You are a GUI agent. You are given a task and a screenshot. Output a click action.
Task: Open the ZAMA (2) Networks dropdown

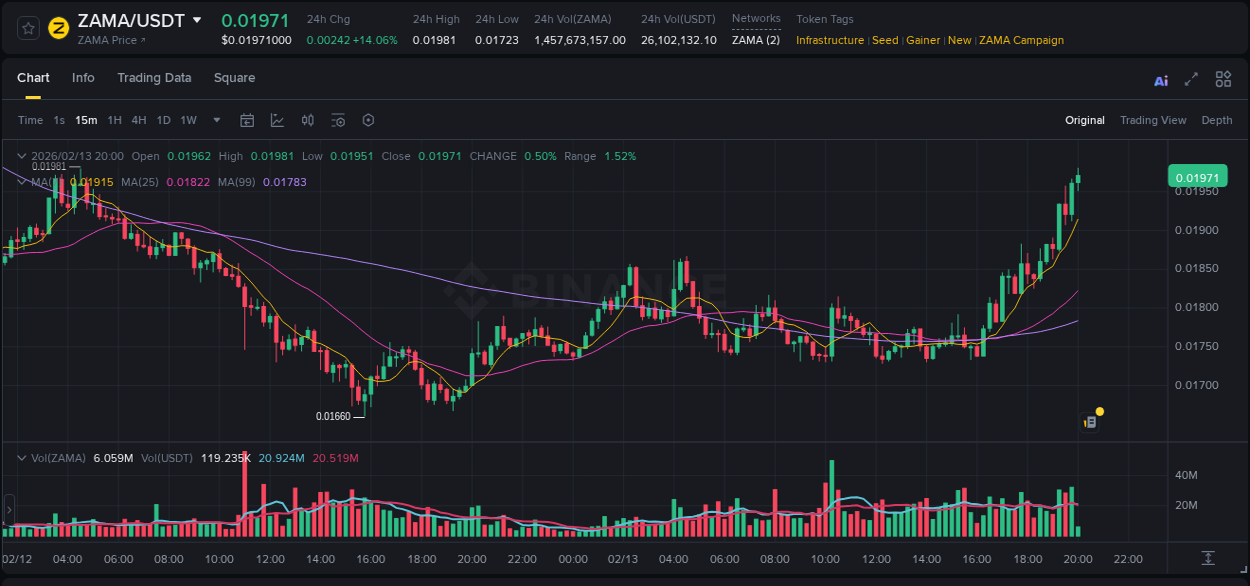(x=756, y=39)
